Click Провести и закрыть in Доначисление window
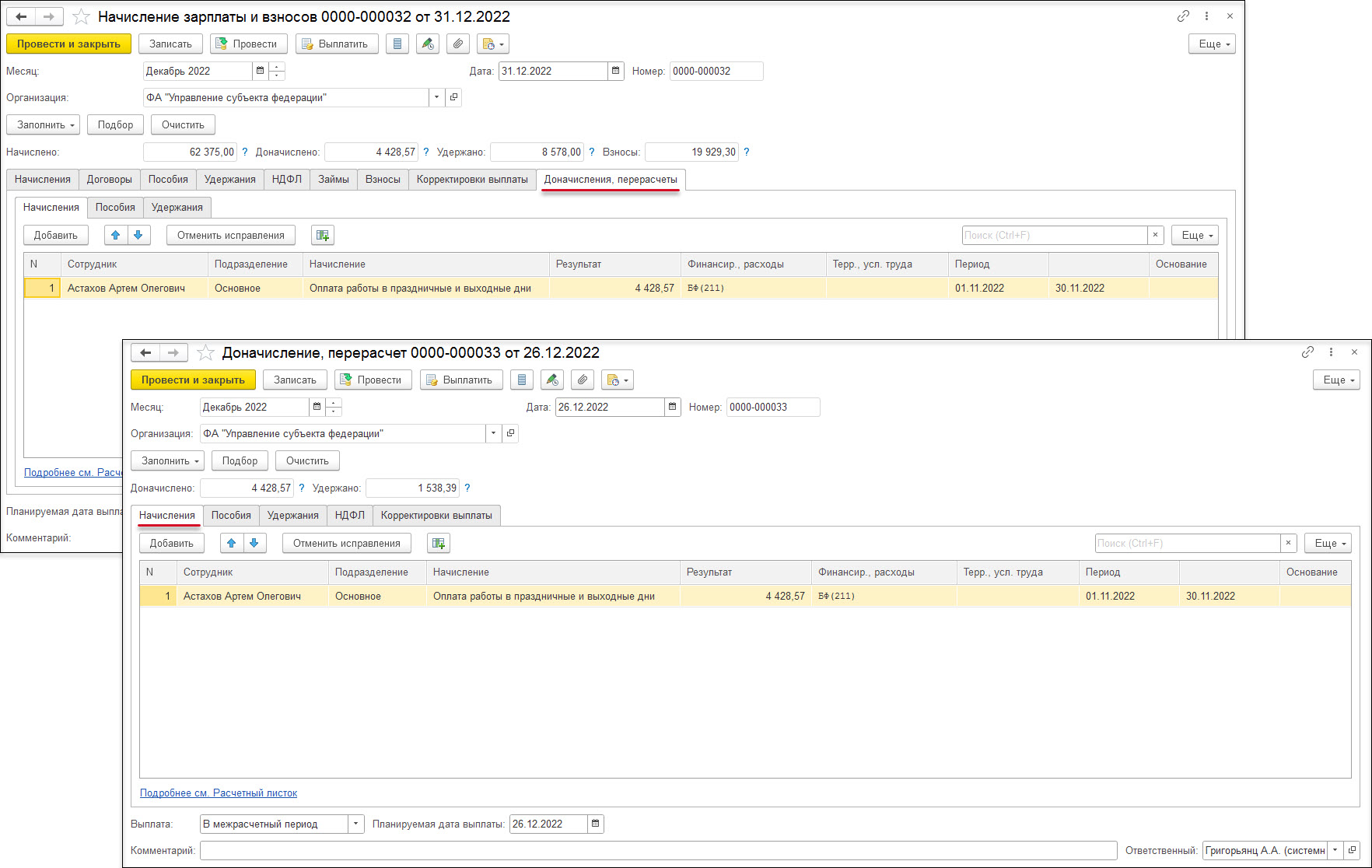This screenshot has height=868, width=1372. [193, 380]
